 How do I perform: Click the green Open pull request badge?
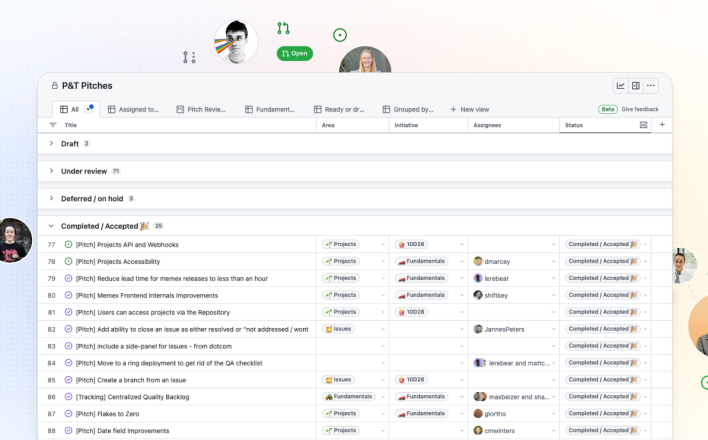point(295,53)
